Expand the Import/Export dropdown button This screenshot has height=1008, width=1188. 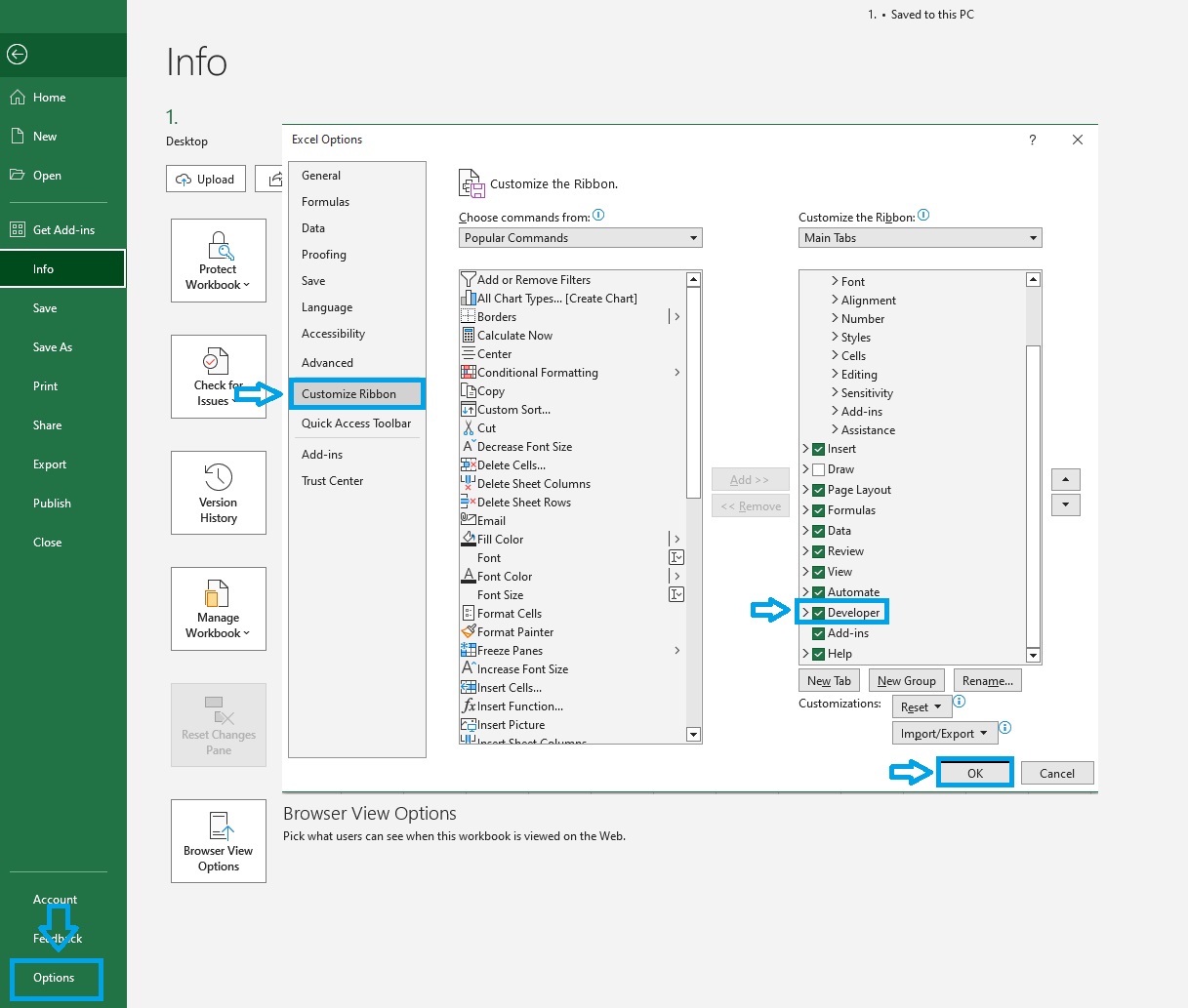(943, 734)
